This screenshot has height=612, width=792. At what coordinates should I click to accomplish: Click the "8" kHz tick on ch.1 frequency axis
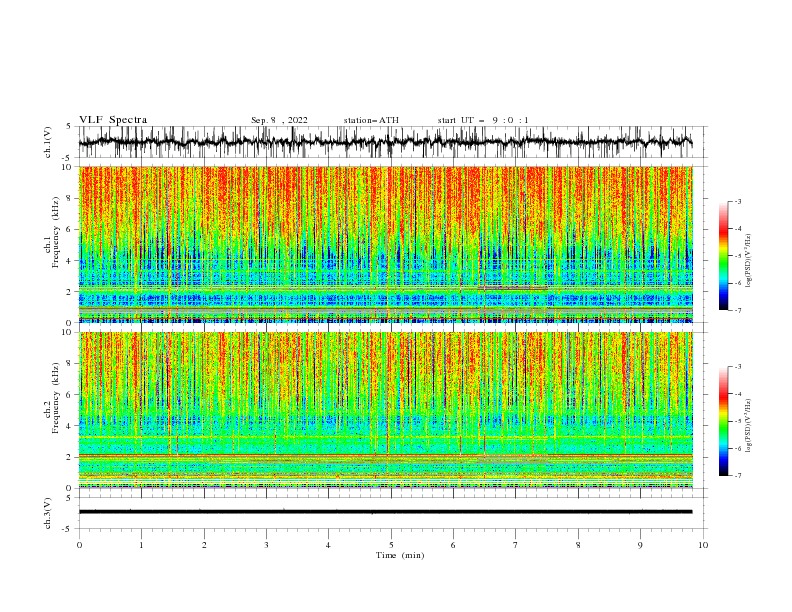coord(69,198)
